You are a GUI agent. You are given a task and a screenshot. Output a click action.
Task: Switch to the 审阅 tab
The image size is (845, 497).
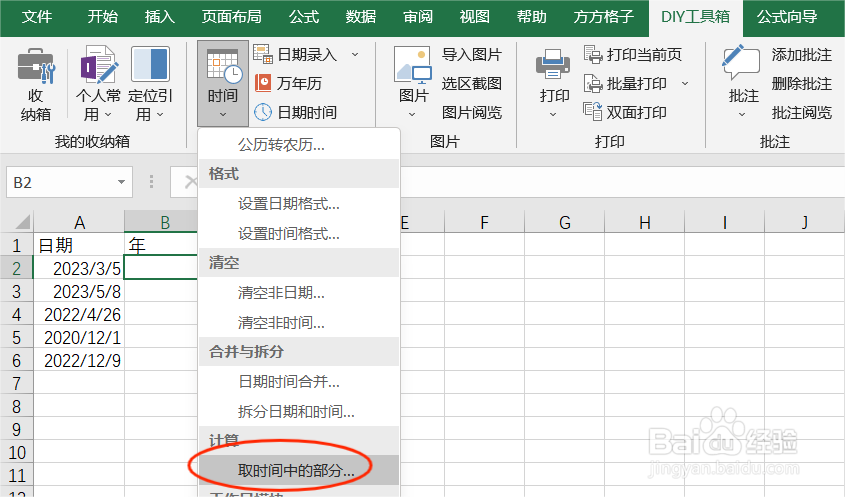click(x=418, y=17)
